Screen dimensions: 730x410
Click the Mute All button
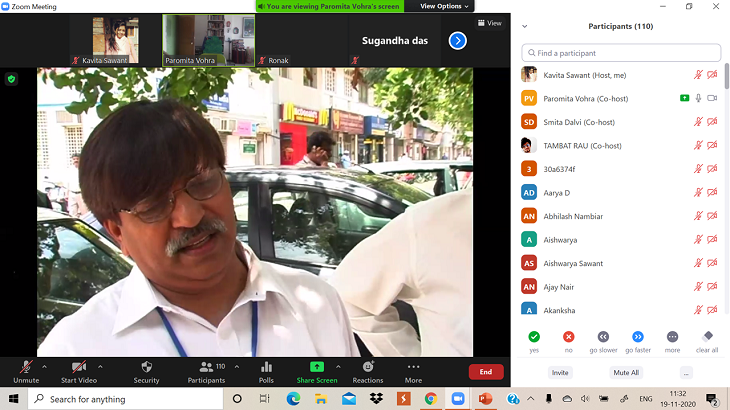[626, 372]
